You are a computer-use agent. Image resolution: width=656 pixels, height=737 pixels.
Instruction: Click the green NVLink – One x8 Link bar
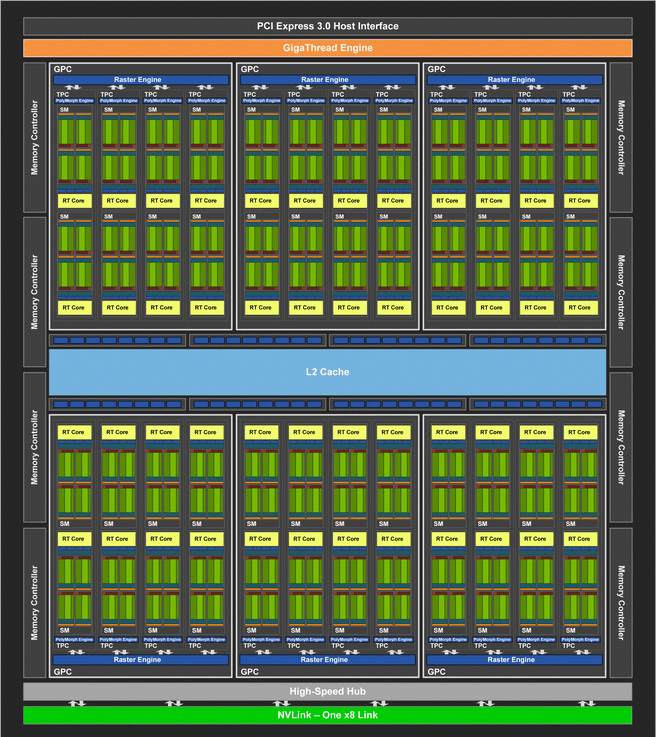[328, 715]
